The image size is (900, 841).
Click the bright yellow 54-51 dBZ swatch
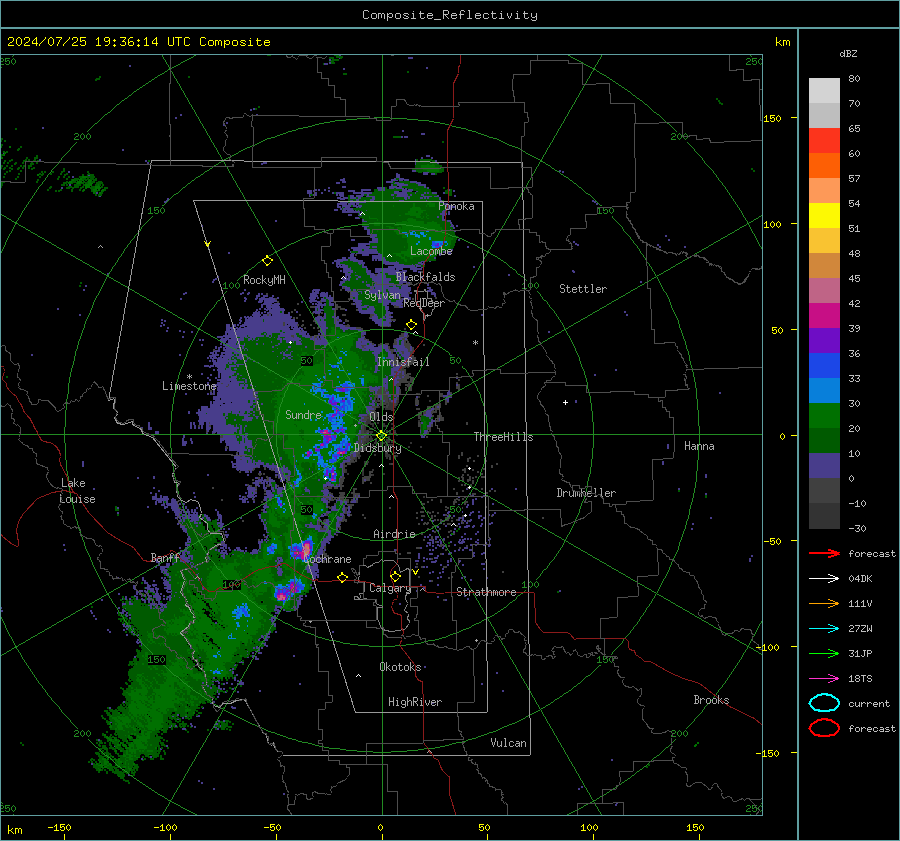pos(824,215)
